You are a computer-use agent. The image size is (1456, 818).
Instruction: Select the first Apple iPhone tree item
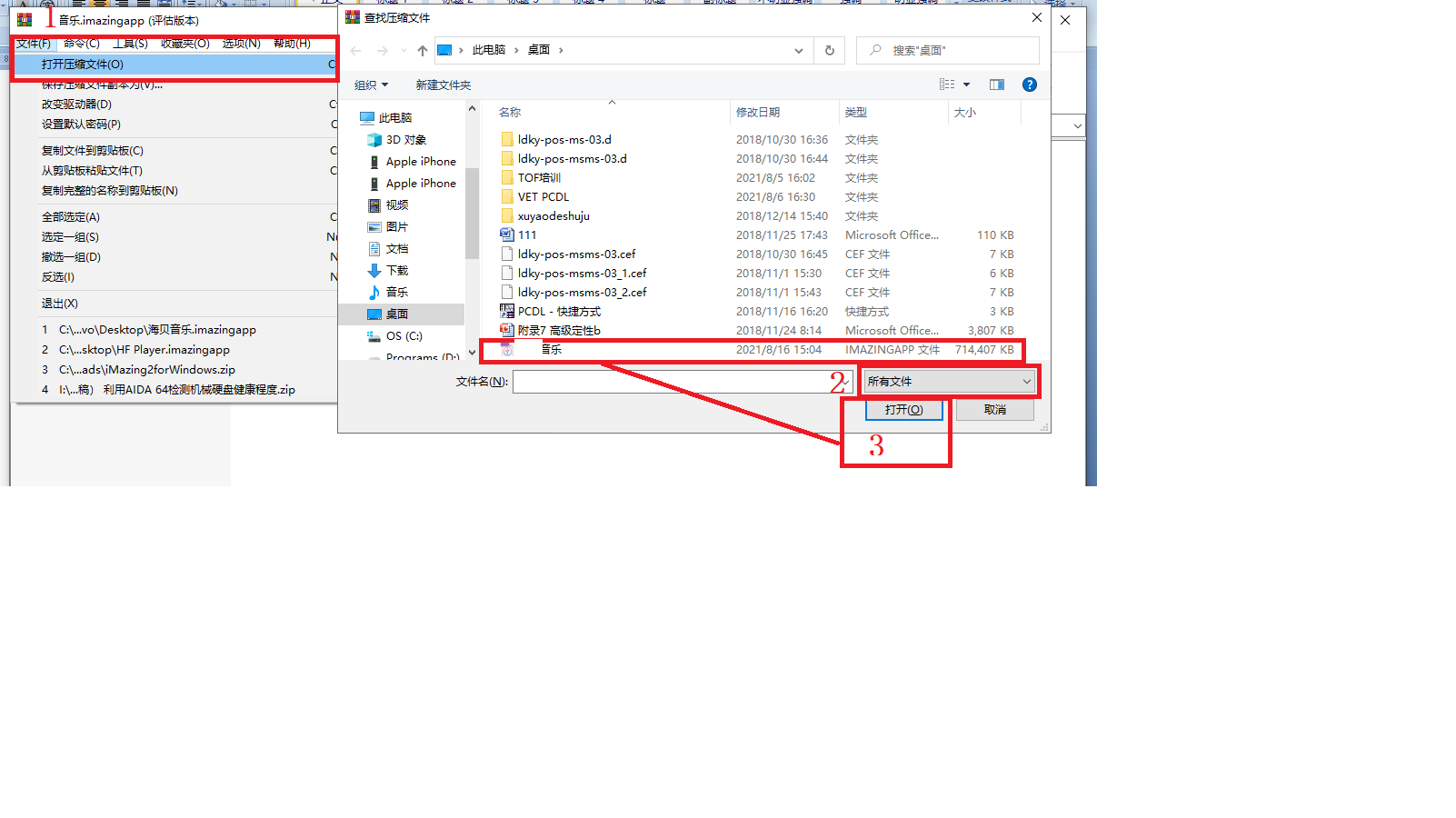pyautogui.click(x=421, y=162)
